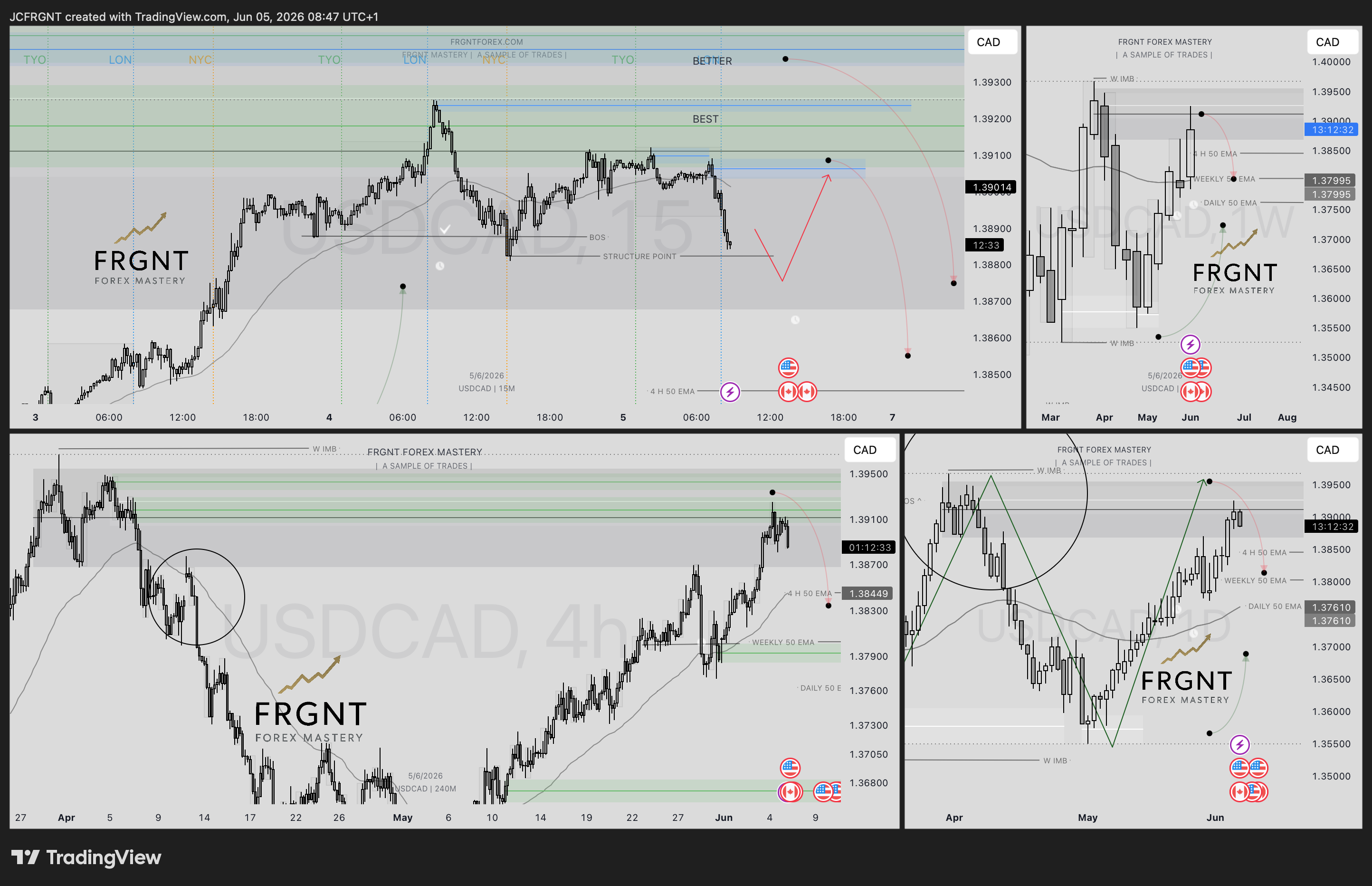Image resolution: width=1372 pixels, height=886 pixels.
Task: Click the 27 date left of Apr on 4h axis
Action: 21,818
